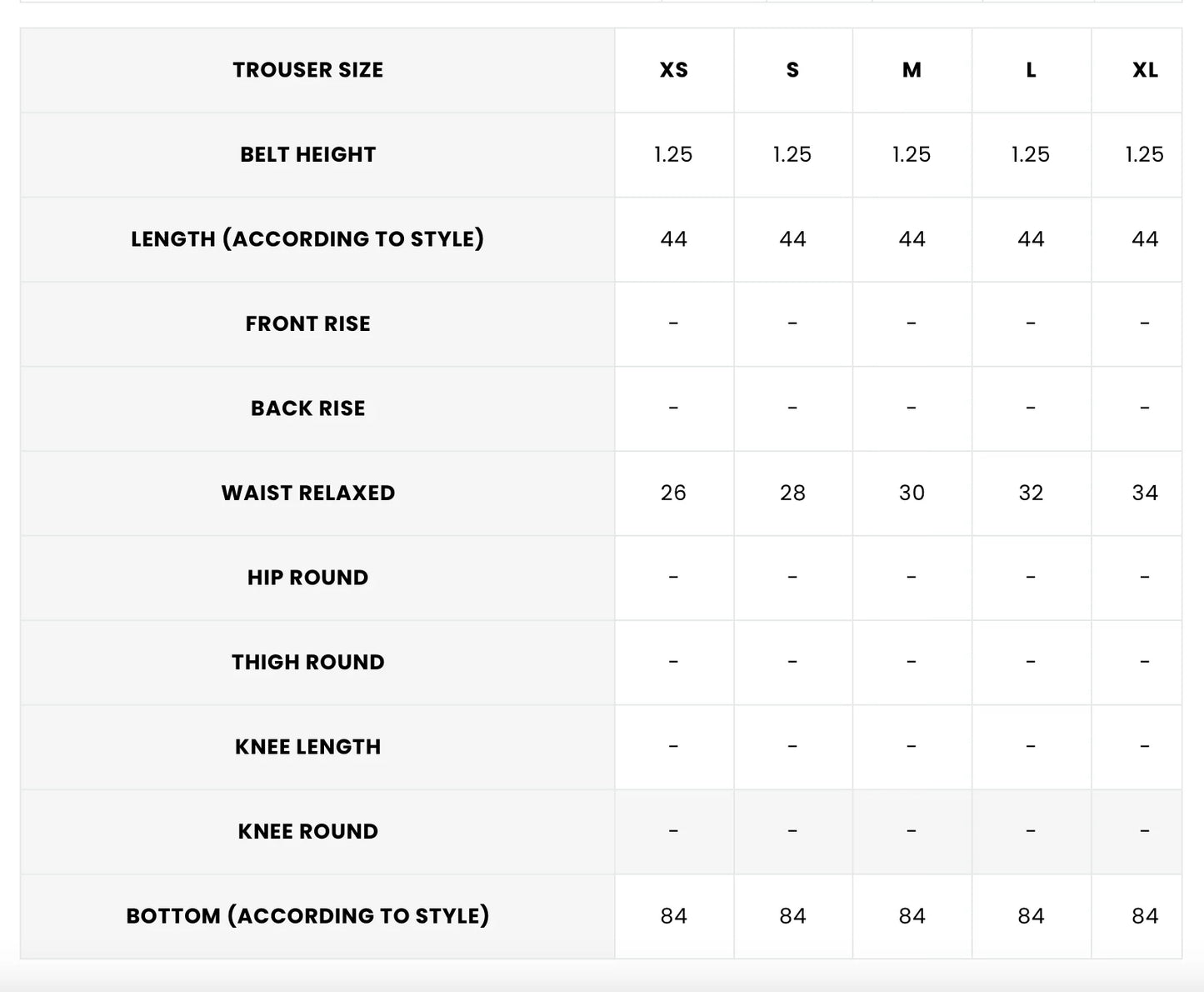This screenshot has width=1204, height=992.
Task: Click the BOTTOM (ACCORDING TO STYLE) label
Action: 307,916
